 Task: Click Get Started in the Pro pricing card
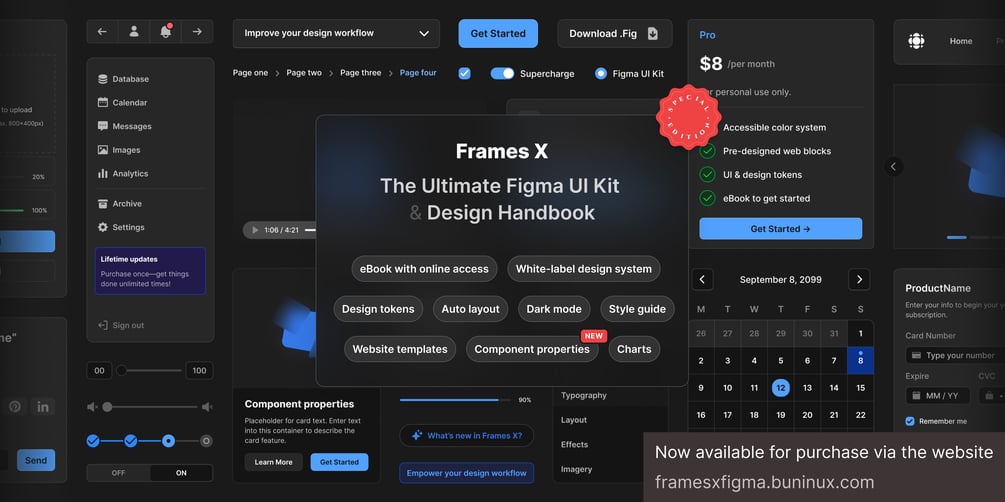pyautogui.click(x=781, y=228)
